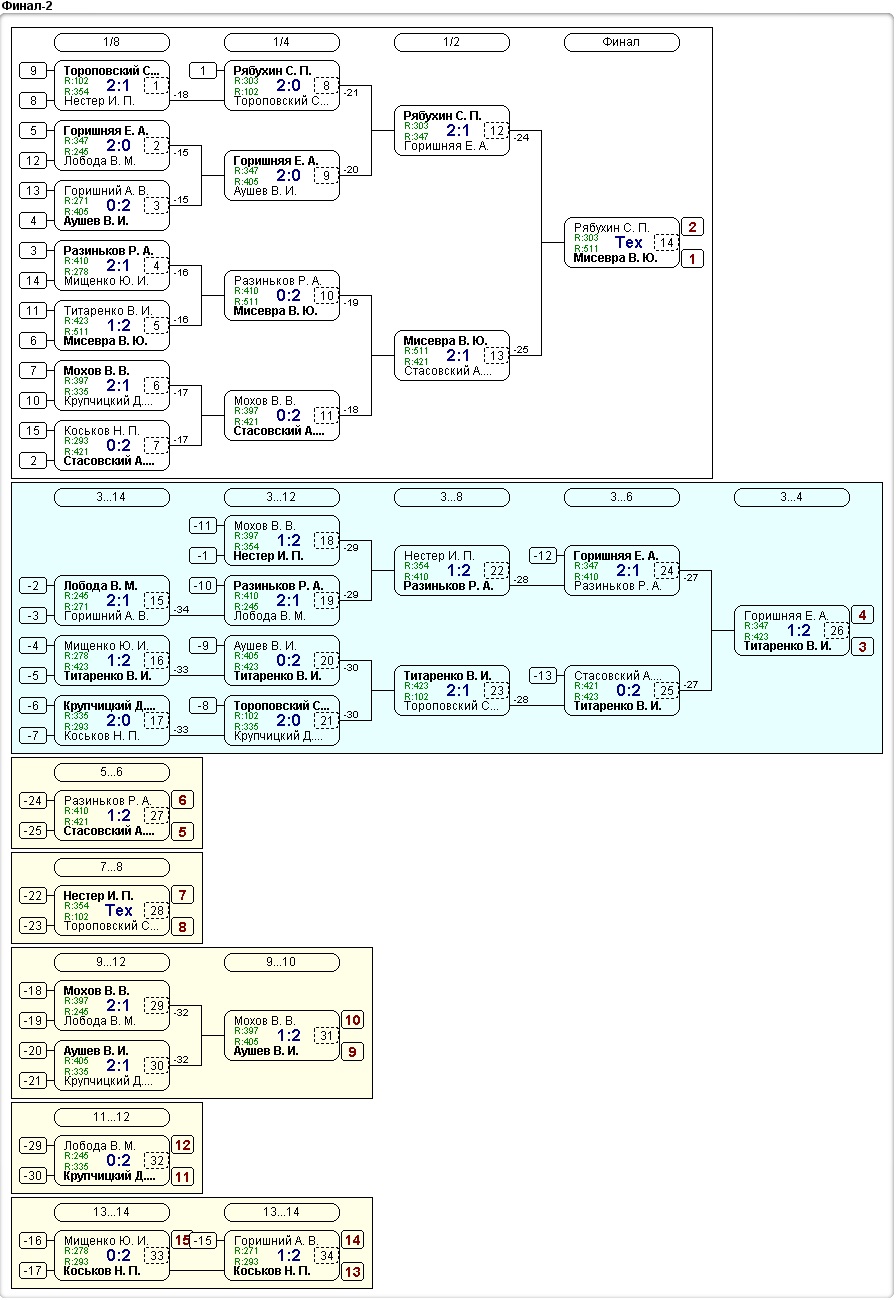This screenshot has height=1300, width=896.
Task: Click red place box 10 beside Мохов В. В.
Action: (x=353, y=1020)
